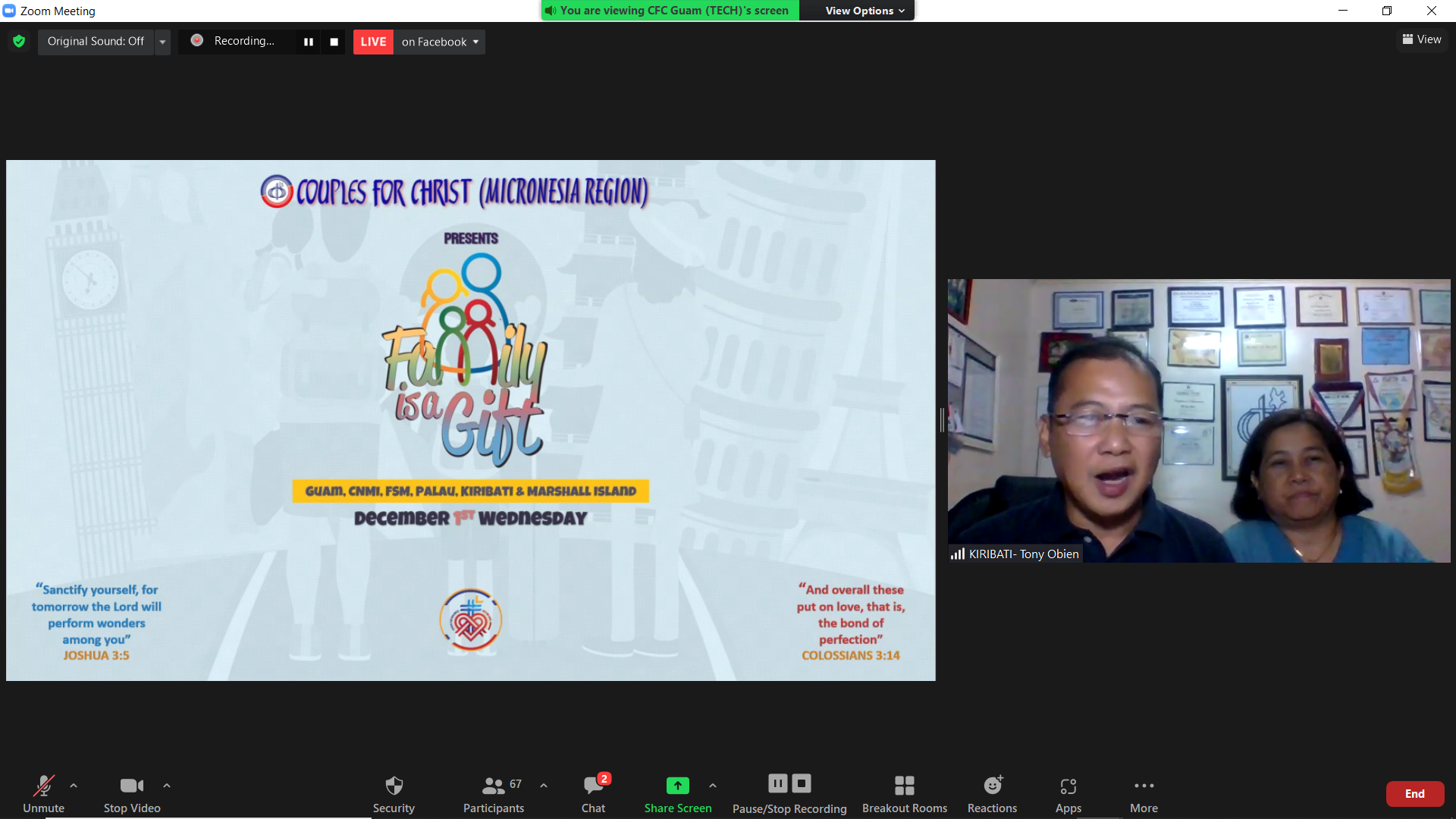
Task: Click the 'You are viewing CFC Guam (TECH)'s screen' banner
Action: coord(670,11)
